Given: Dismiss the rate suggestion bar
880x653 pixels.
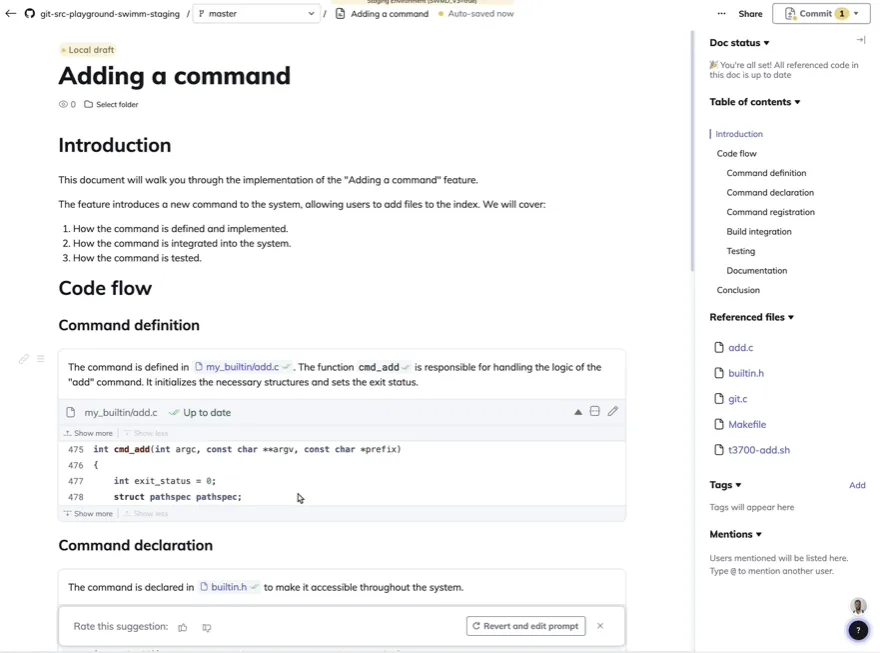Looking at the screenshot, I should point(600,626).
